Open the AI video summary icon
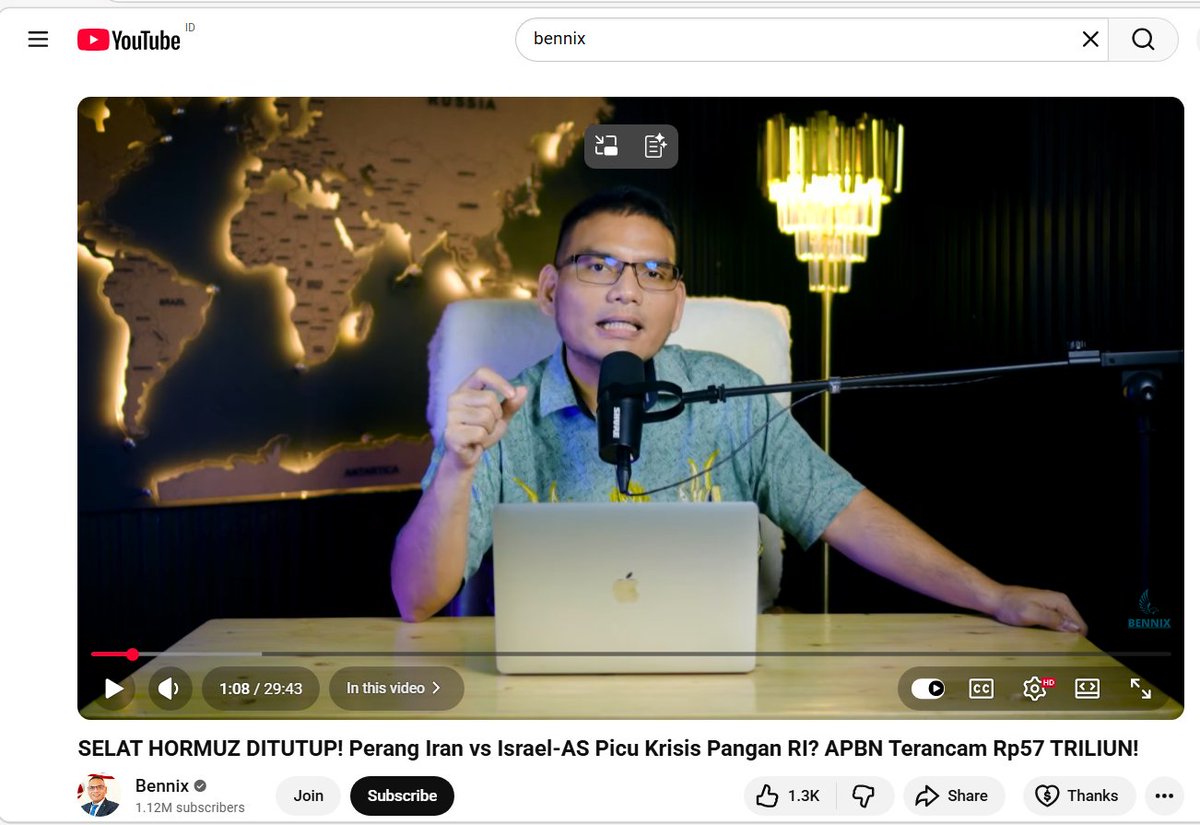This screenshot has height=825, width=1200. 655,146
